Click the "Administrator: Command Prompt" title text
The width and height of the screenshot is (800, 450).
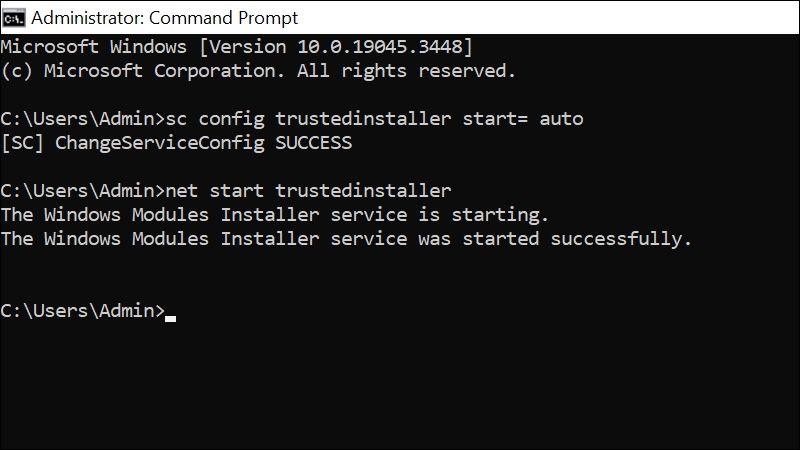coord(164,18)
